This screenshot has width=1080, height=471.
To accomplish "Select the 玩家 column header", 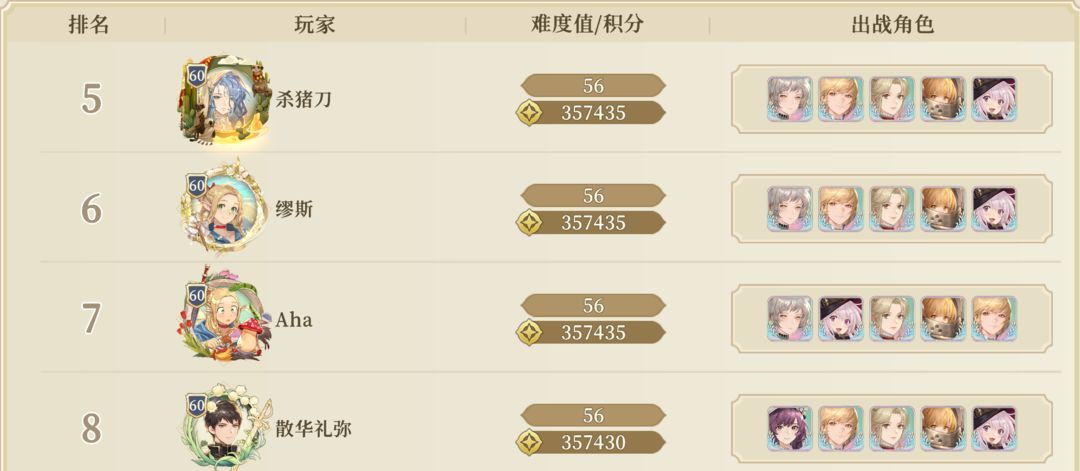I will [315, 25].
